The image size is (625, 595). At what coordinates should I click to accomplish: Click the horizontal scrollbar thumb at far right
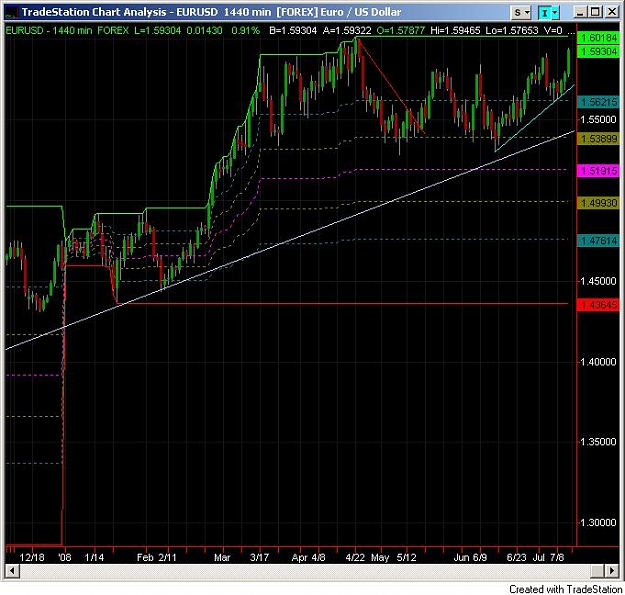tap(597, 570)
